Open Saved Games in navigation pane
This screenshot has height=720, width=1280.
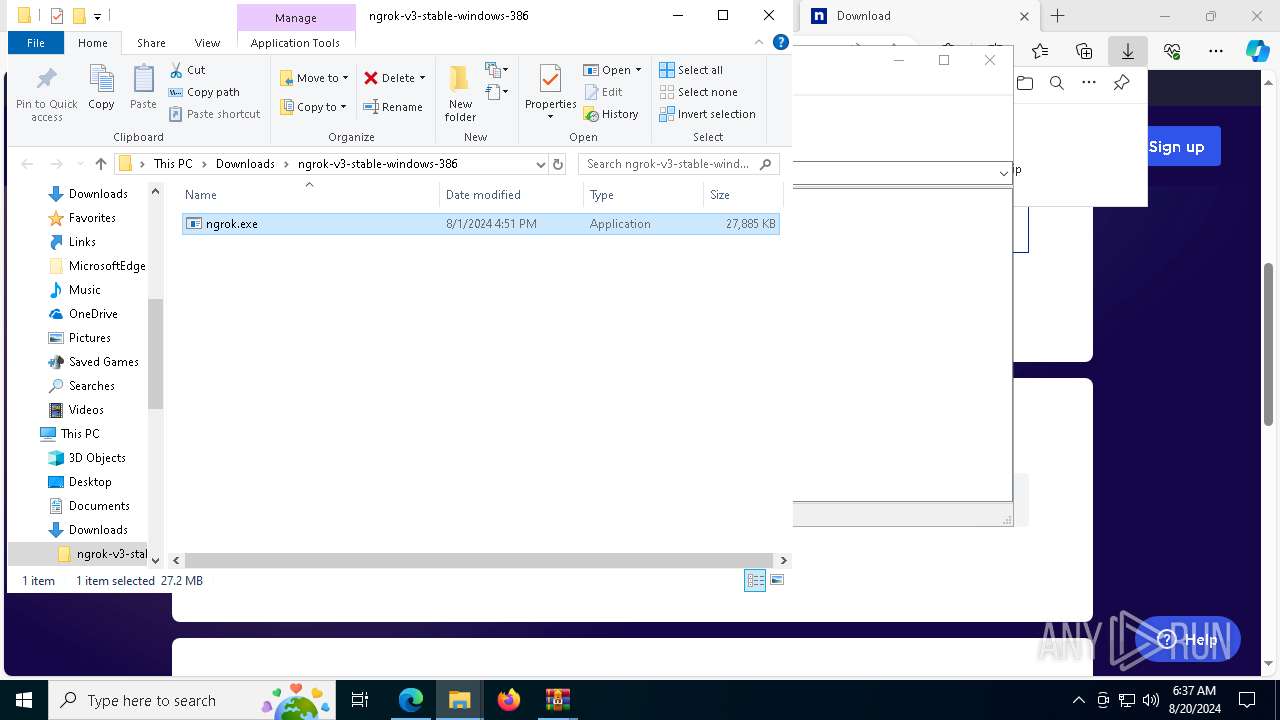click(x=104, y=362)
